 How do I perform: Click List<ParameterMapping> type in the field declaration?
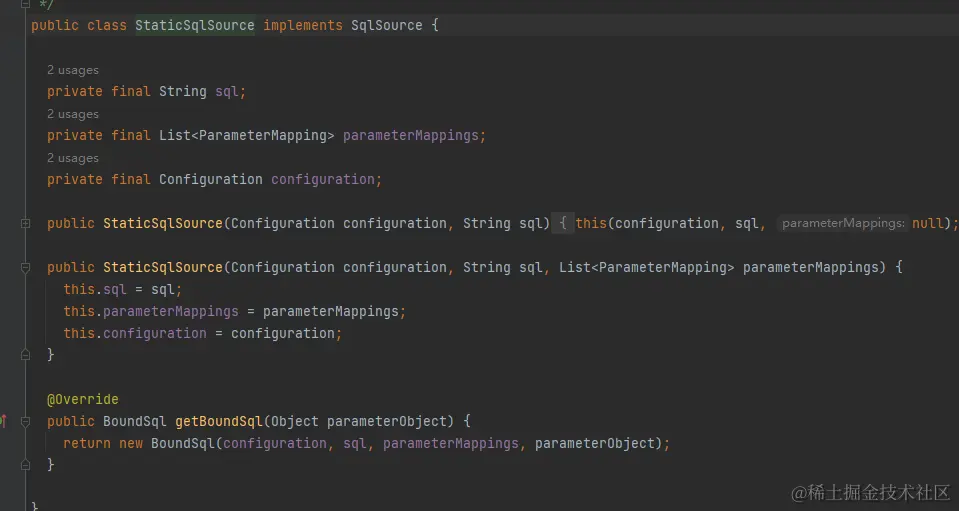(246, 136)
